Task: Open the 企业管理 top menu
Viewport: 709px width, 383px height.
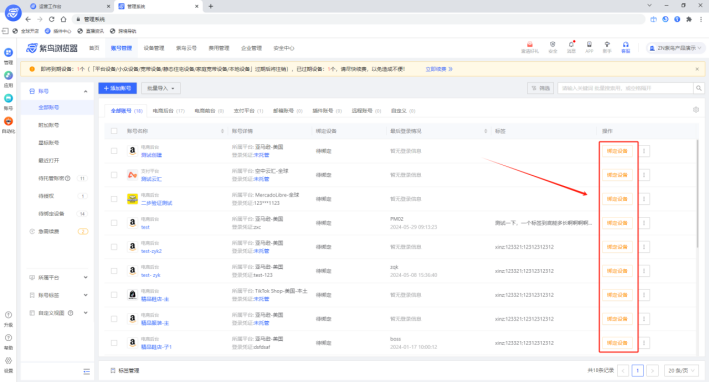Action: coord(251,48)
